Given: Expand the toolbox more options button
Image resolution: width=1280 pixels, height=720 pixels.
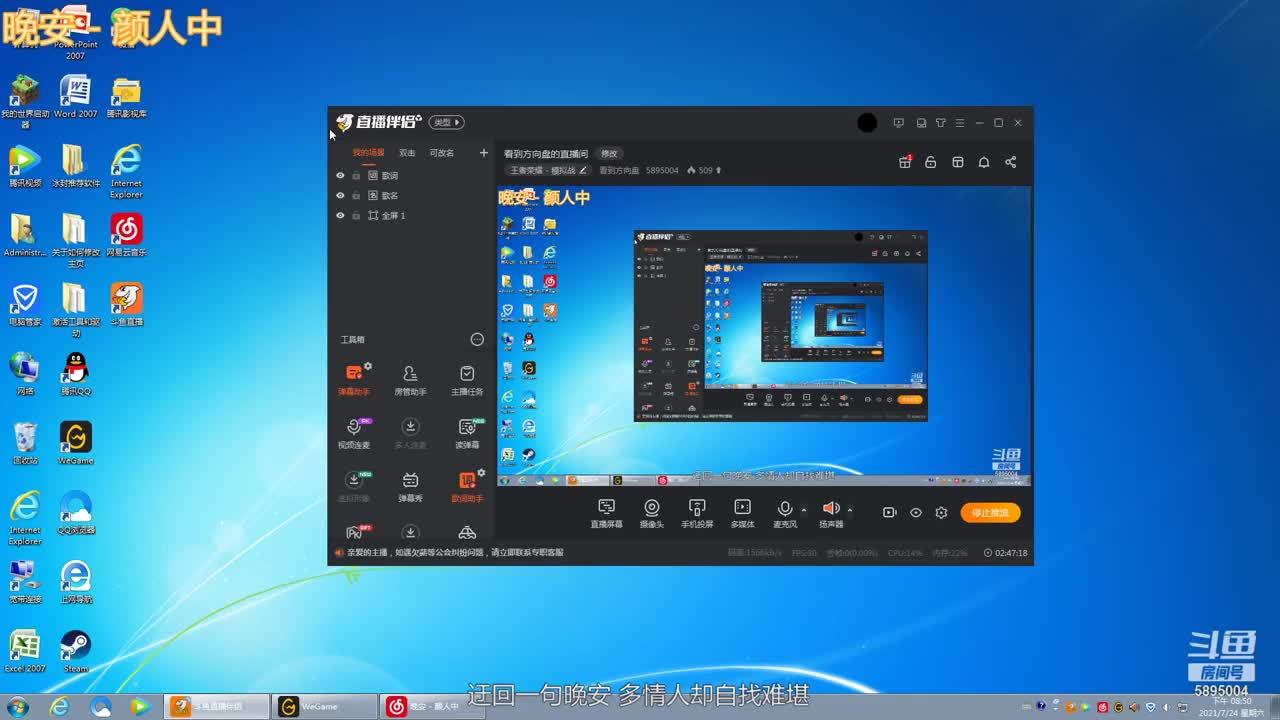Looking at the screenshot, I should (477, 340).
